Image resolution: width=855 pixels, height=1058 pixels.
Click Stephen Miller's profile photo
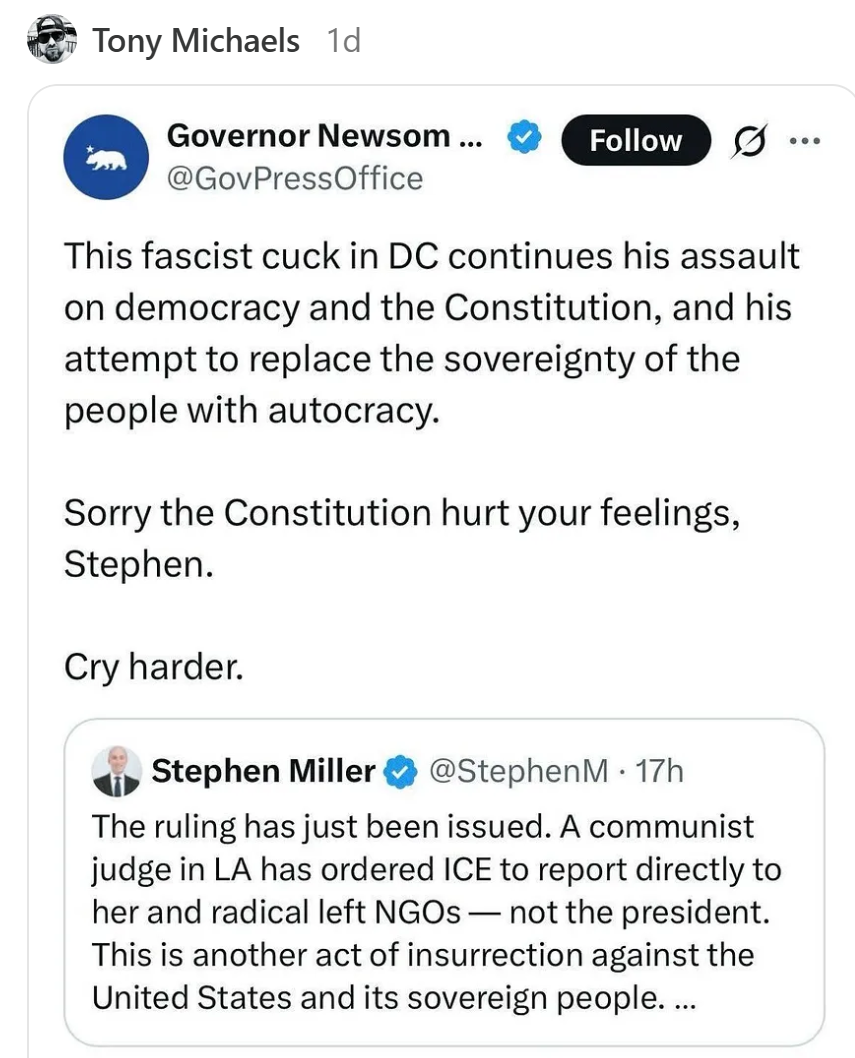(116, 771)
